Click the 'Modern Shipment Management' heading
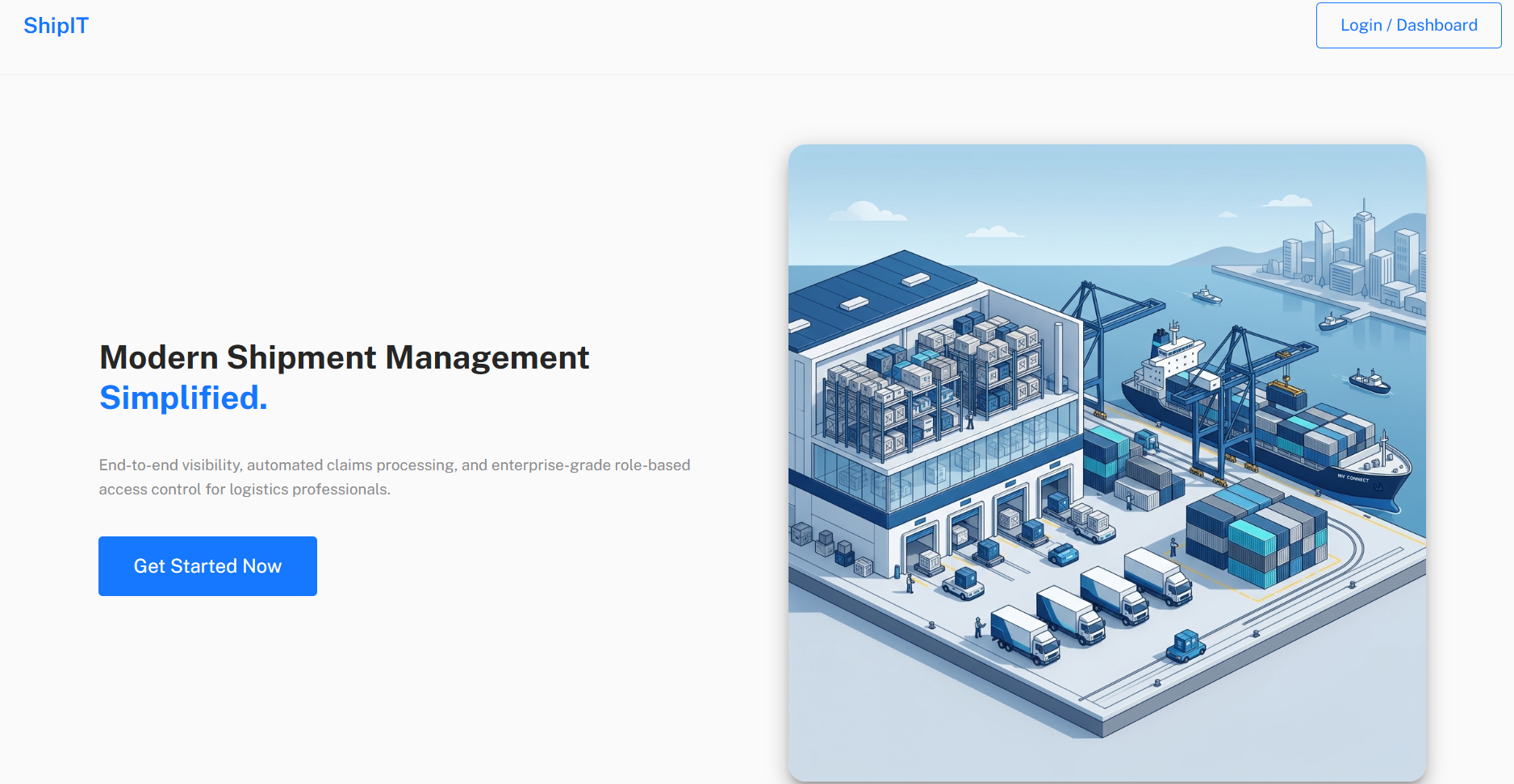This screenshot has width=1514, height=784. click(x=345, y=357)
